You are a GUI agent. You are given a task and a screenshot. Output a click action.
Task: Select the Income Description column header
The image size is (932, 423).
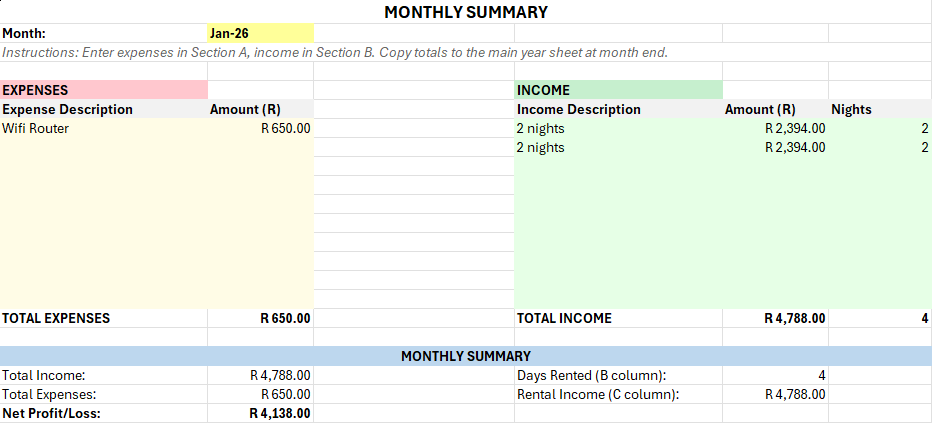[579, 109]
